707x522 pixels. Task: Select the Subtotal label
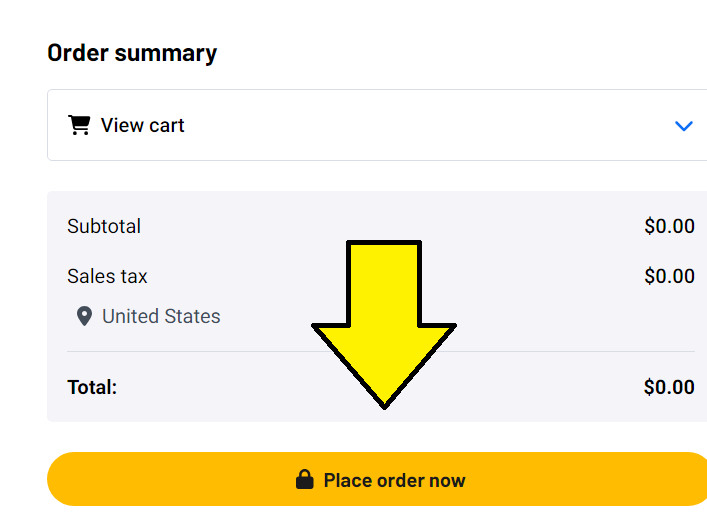pyautogui.click(x=104, y=226)
